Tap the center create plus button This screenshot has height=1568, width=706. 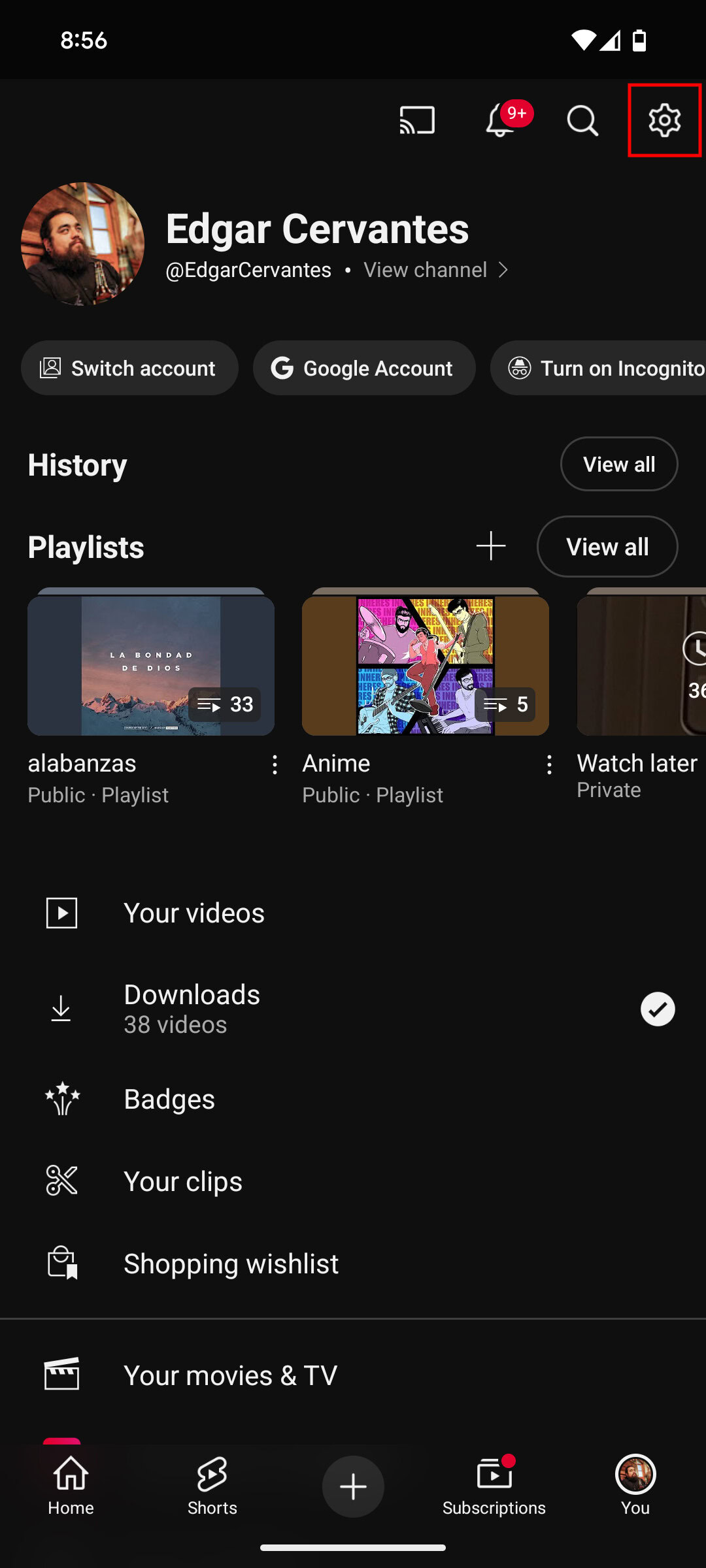click(x=353, y=1486)
